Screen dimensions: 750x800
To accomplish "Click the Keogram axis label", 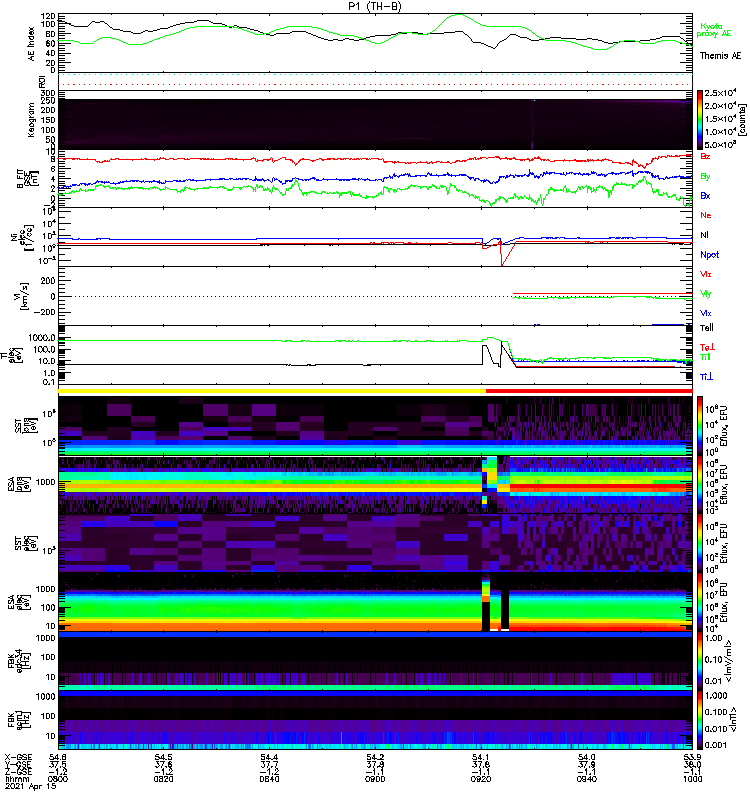I will (x=32, y=120).
